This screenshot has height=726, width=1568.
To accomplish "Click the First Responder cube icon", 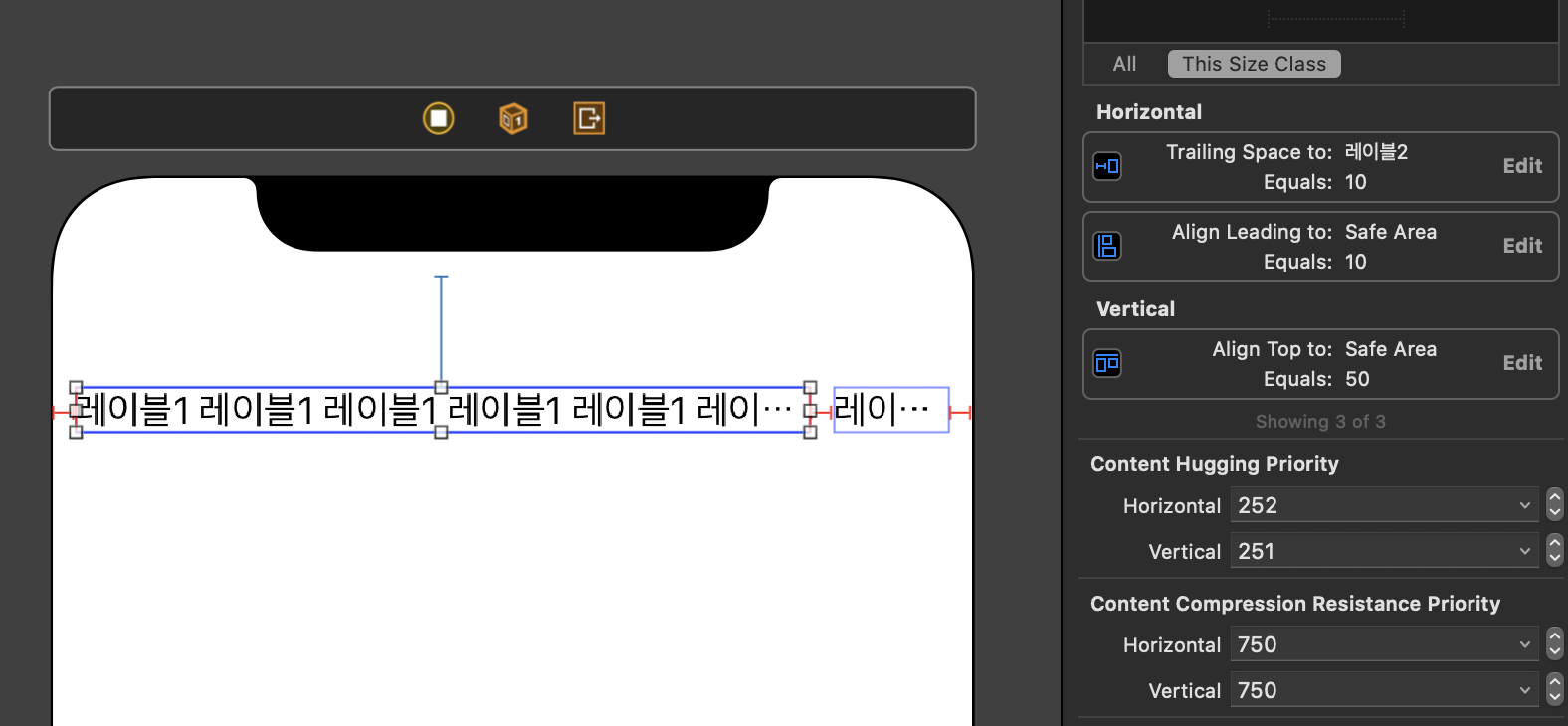I will 513,118.
